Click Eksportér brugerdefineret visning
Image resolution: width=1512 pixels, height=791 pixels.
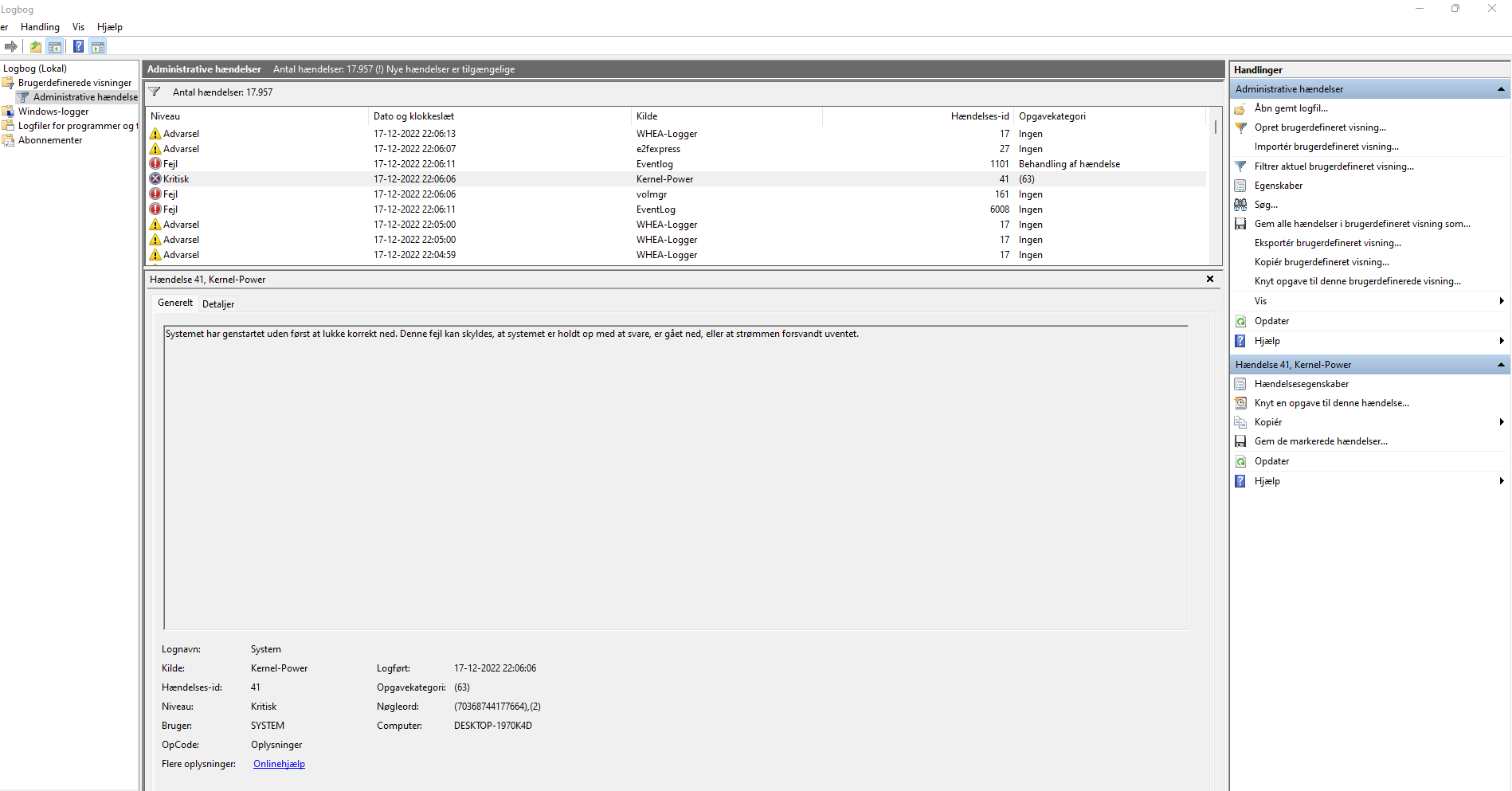(1328, 243)
